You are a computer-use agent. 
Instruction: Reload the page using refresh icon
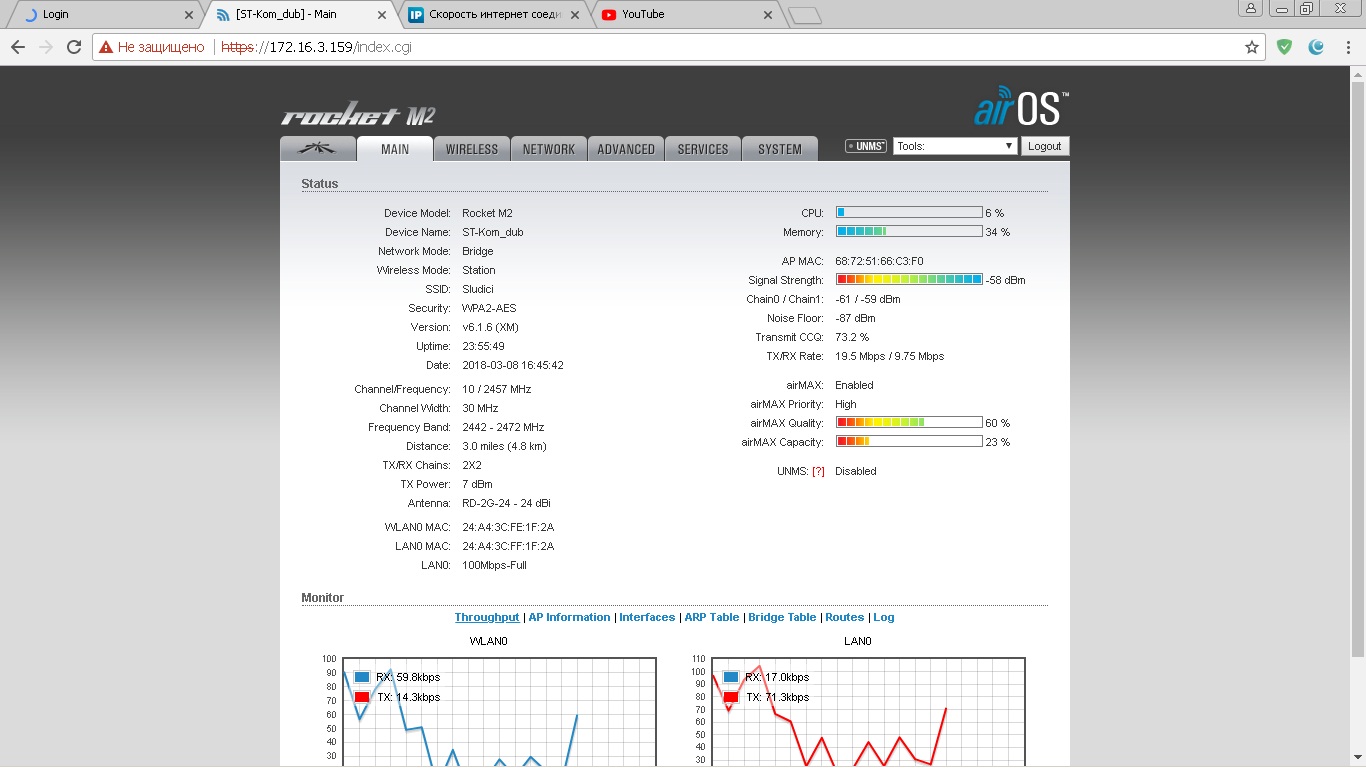pyautogui.click(x=74, y=47)
